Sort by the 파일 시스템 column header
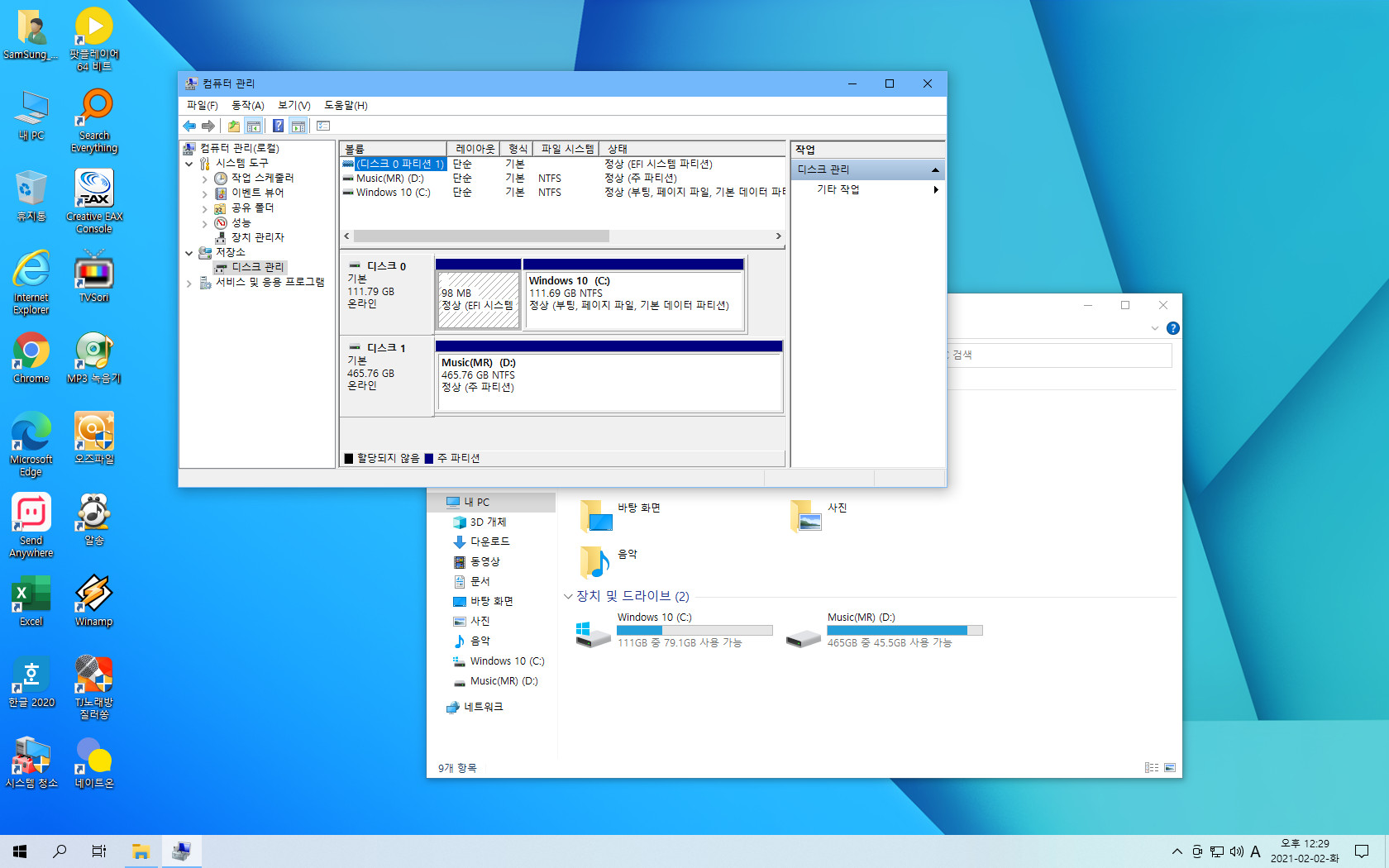The image size is (1389, 868). pyautogui.click(x=566, y=149)
